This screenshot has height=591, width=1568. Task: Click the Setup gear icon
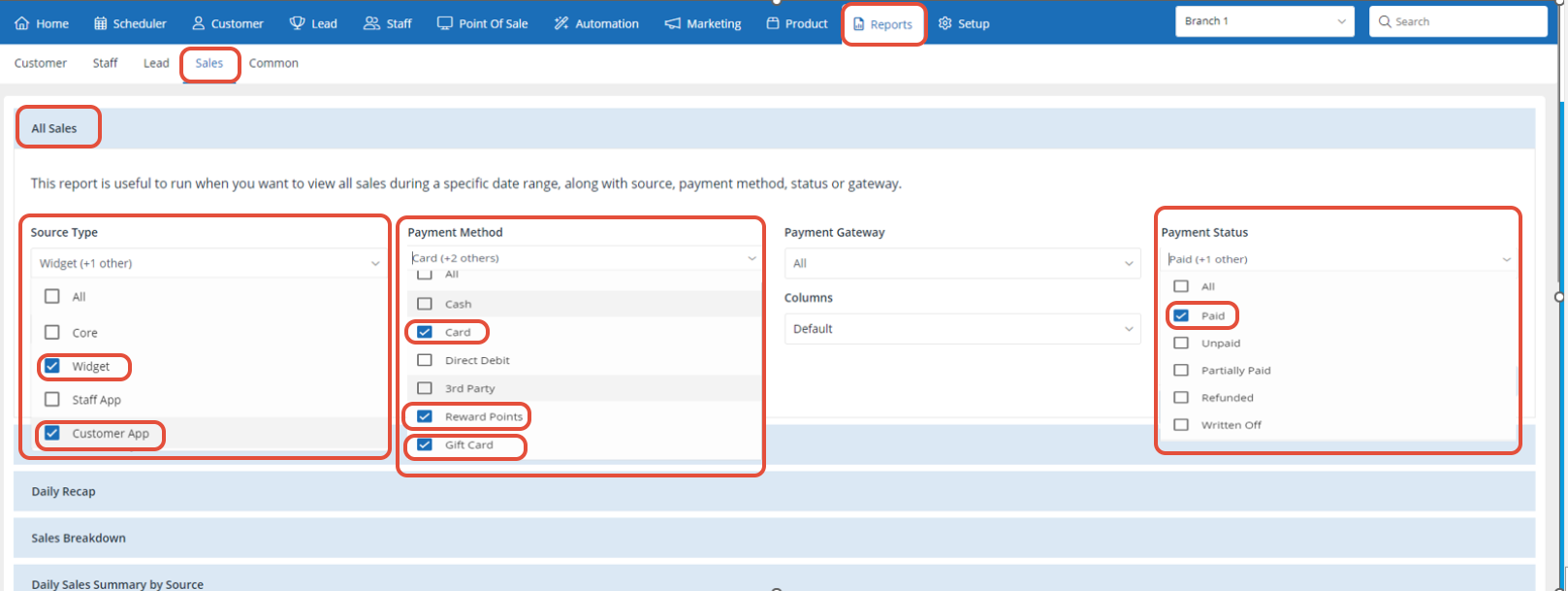(945, 23)
